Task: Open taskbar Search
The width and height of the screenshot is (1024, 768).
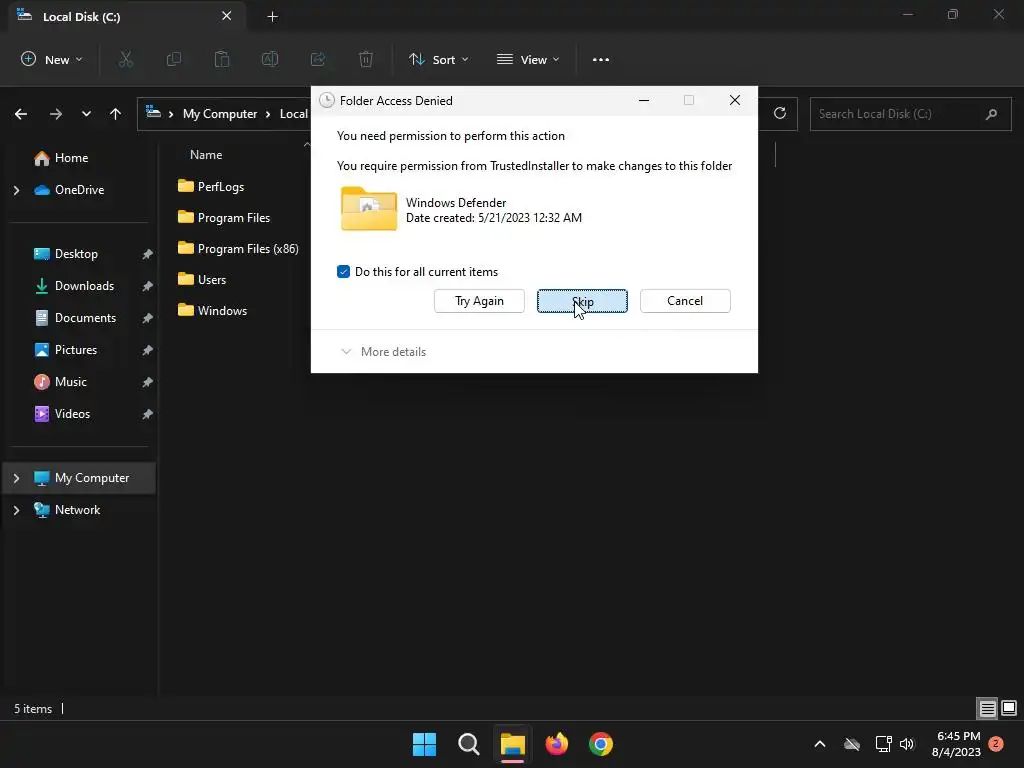Action: click(x=468, y=744)
